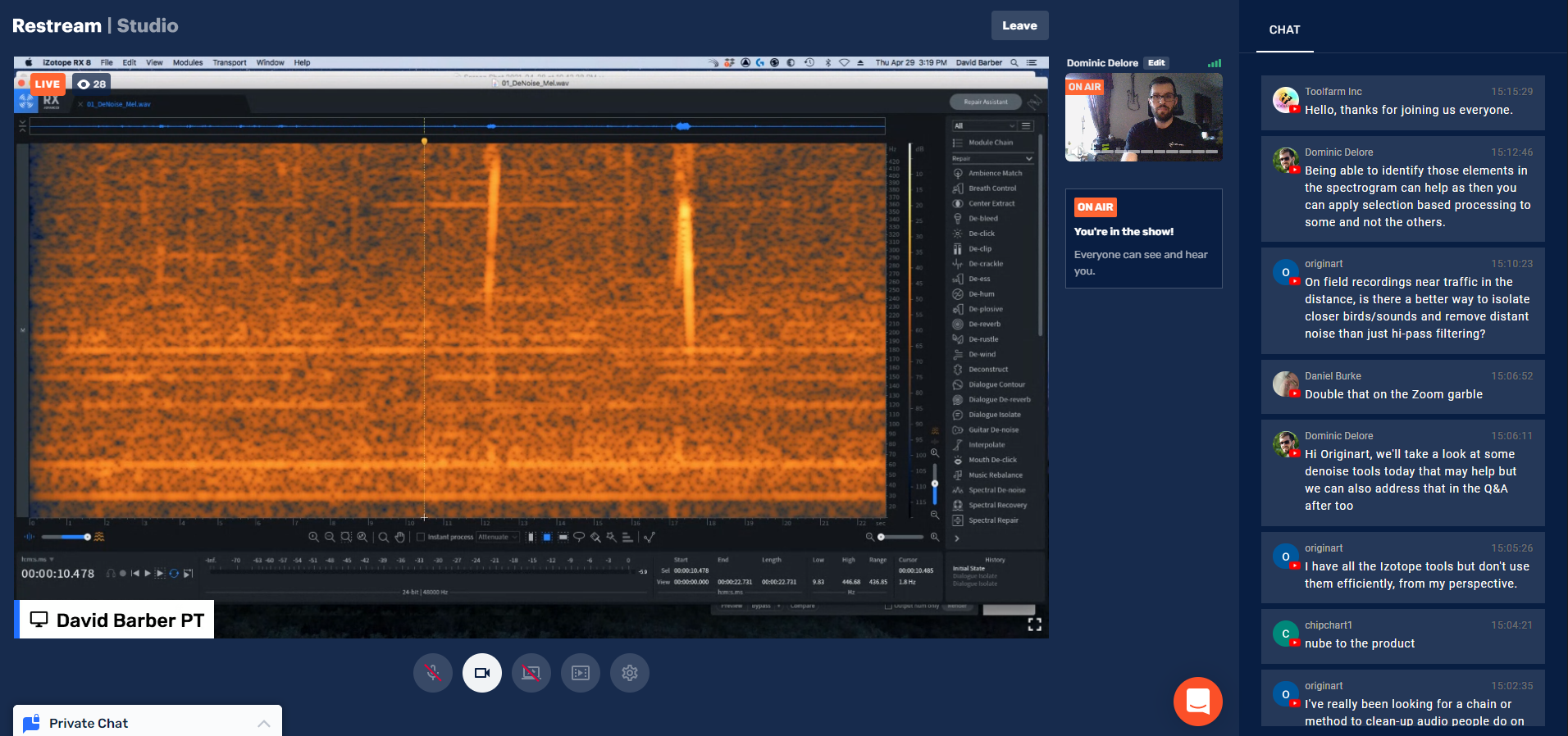Image resolution: width=1568 pixels, height=736 pixels.
Task: Open the De-reverb module
Action: pos(976,324)
